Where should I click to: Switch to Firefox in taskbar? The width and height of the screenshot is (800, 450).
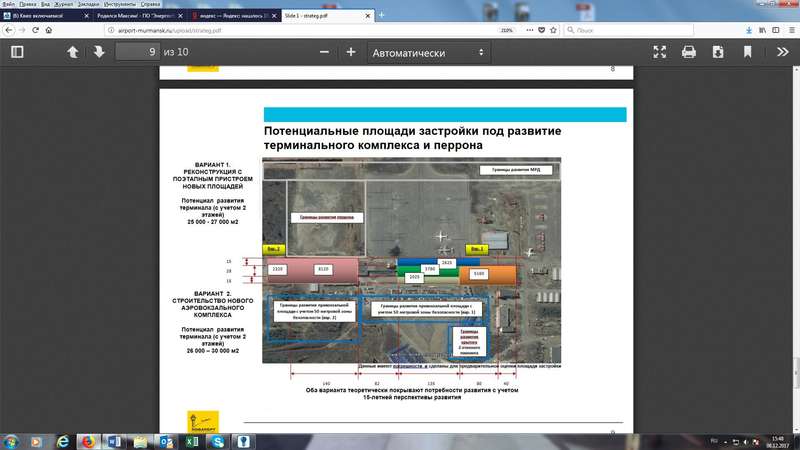[89, 442]
